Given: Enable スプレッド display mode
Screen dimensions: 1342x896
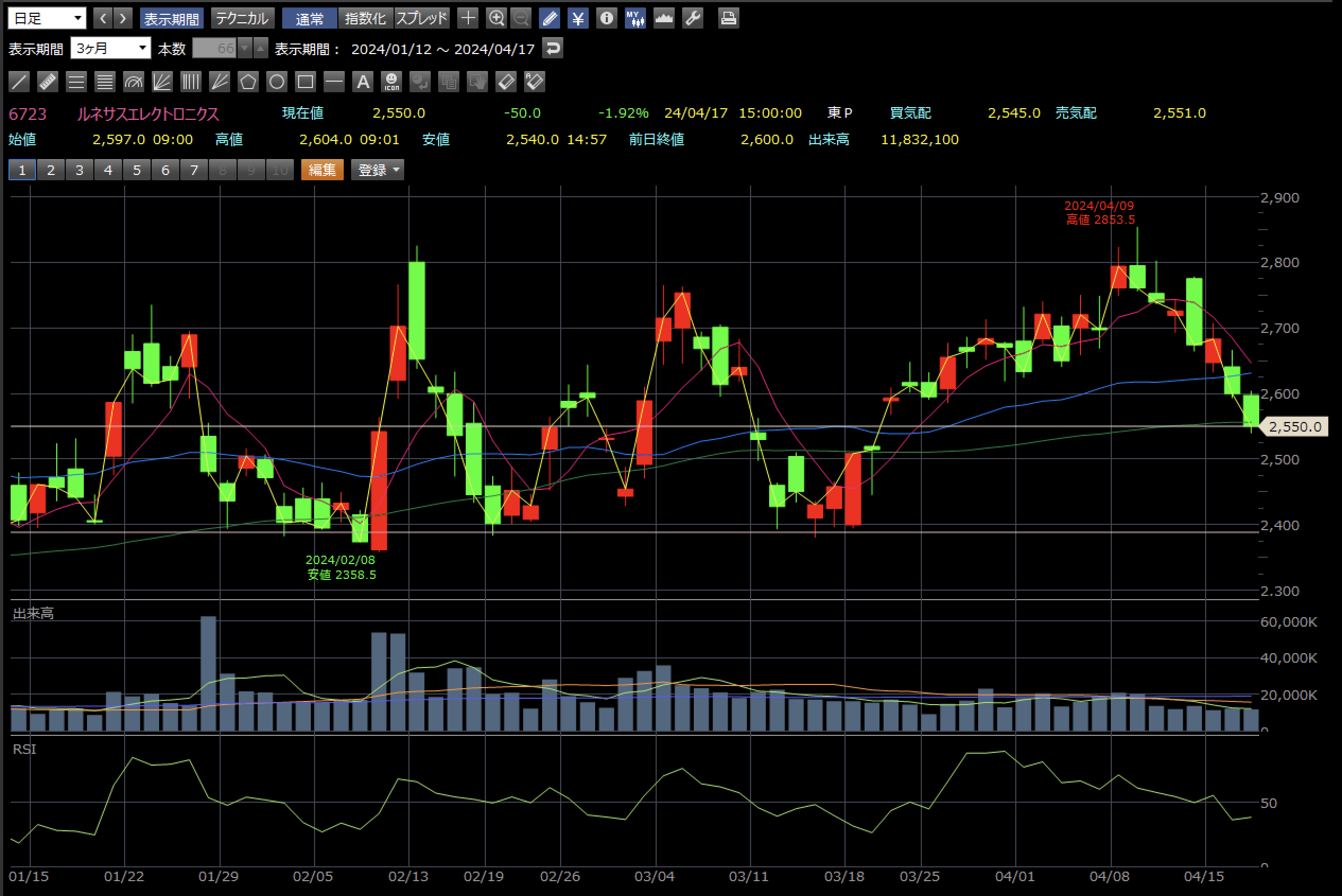Looking at the screenshot, I should pyautogui.click(x=421, y=19).
